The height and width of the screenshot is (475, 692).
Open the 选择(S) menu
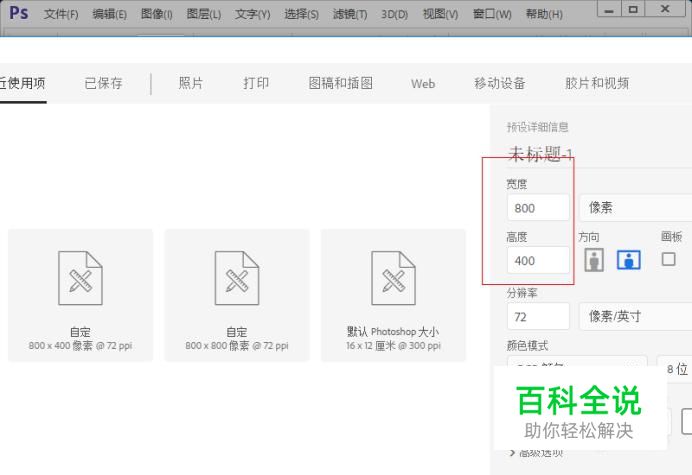click(x=301, y=15)
